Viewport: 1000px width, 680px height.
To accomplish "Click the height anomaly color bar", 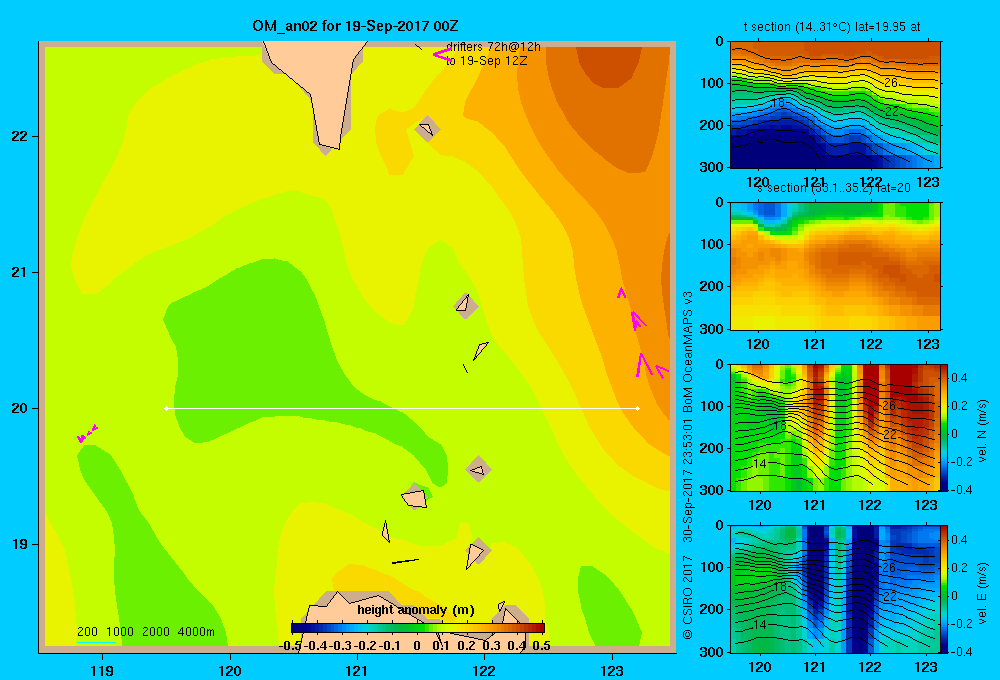I will click(418, 627).
